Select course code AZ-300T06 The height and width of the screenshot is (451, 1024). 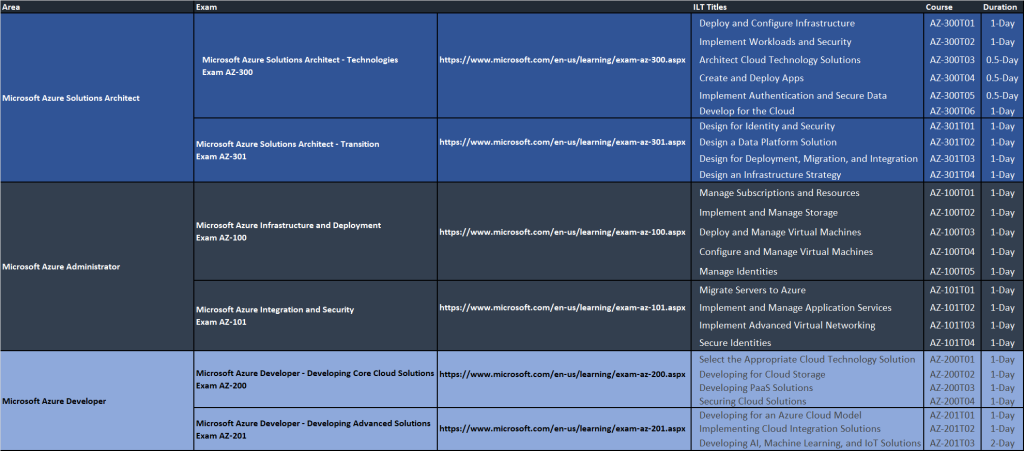tap(952, 111)
